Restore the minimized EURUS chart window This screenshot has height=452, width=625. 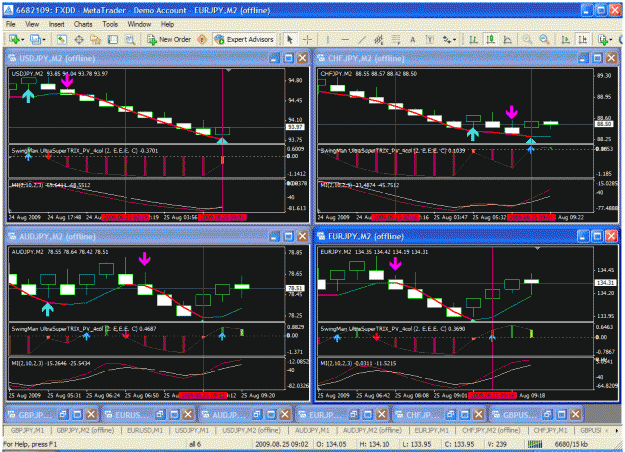160,415
